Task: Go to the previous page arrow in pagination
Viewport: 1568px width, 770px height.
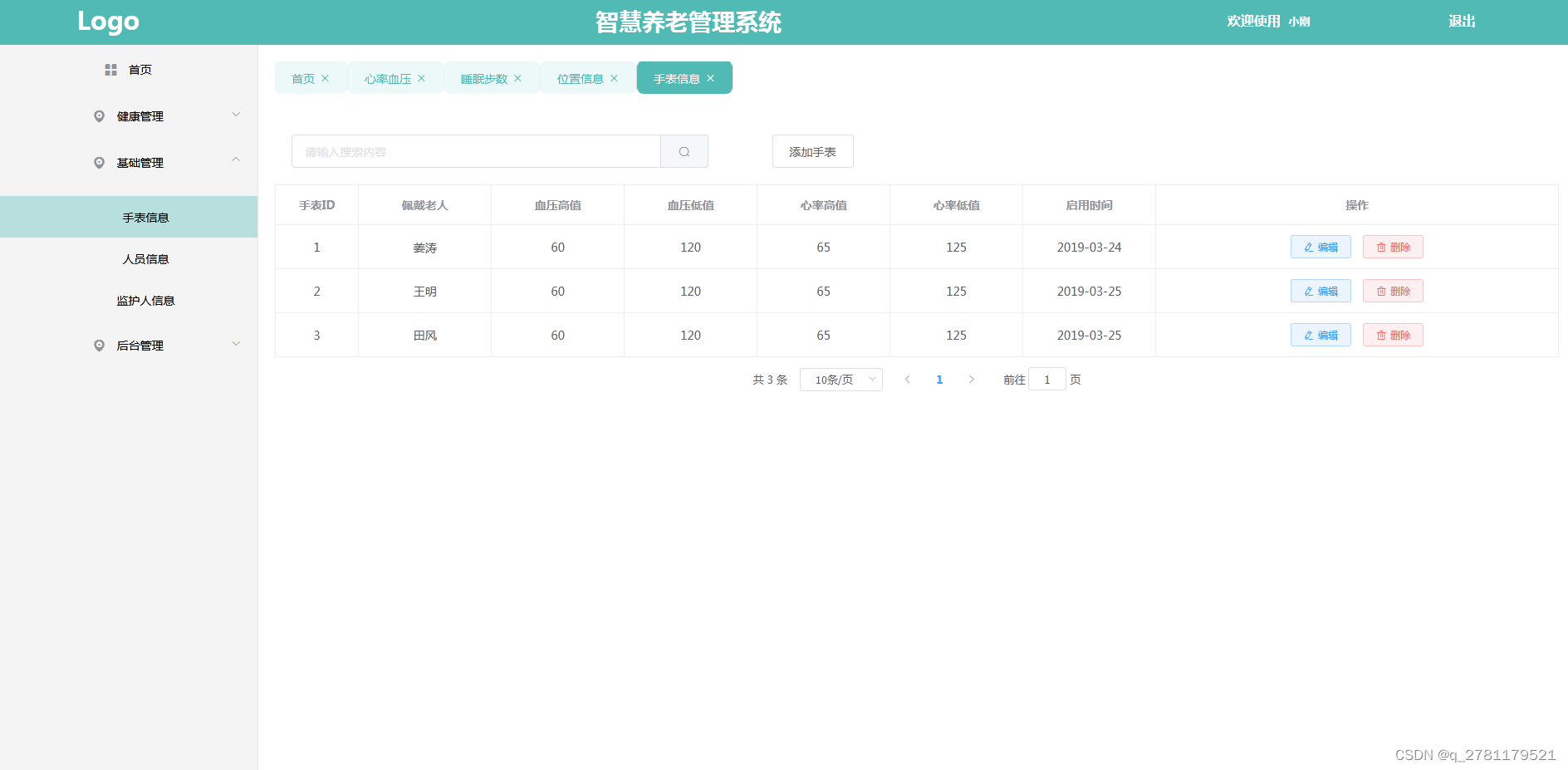Action: pyautogui.click(x=907, y=380)
